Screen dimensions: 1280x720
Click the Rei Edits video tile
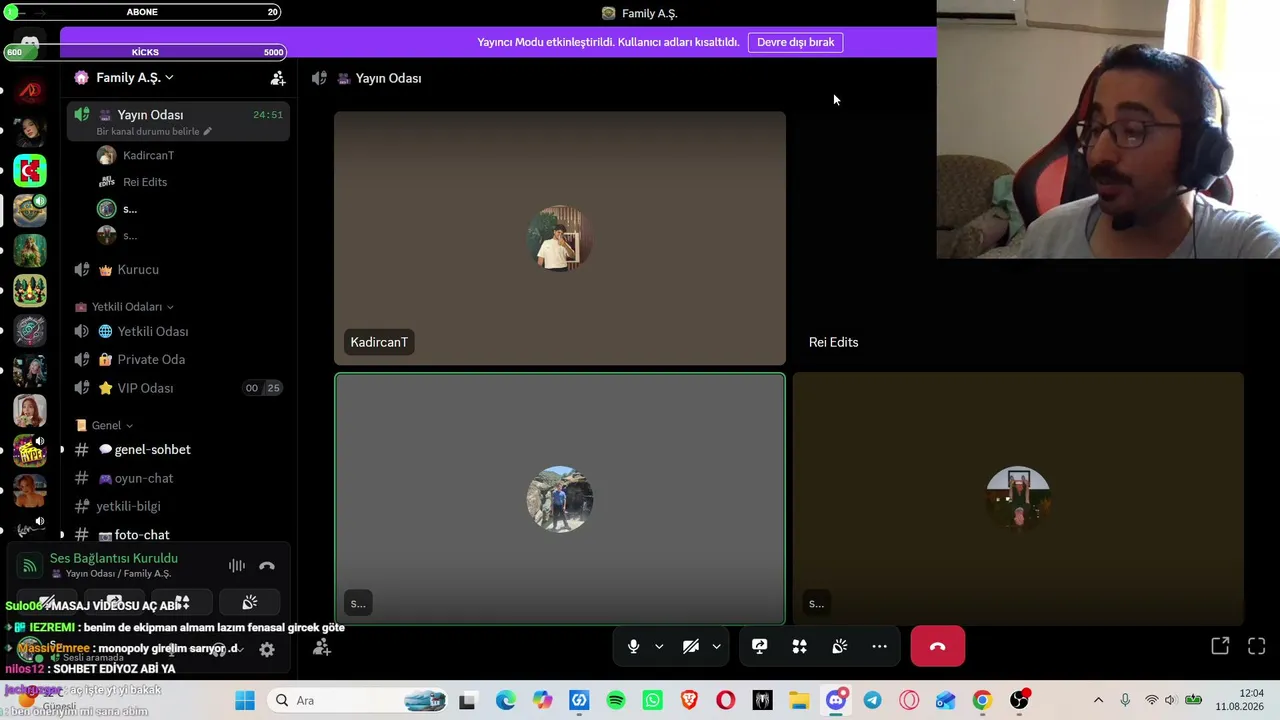pos(1018,238)
